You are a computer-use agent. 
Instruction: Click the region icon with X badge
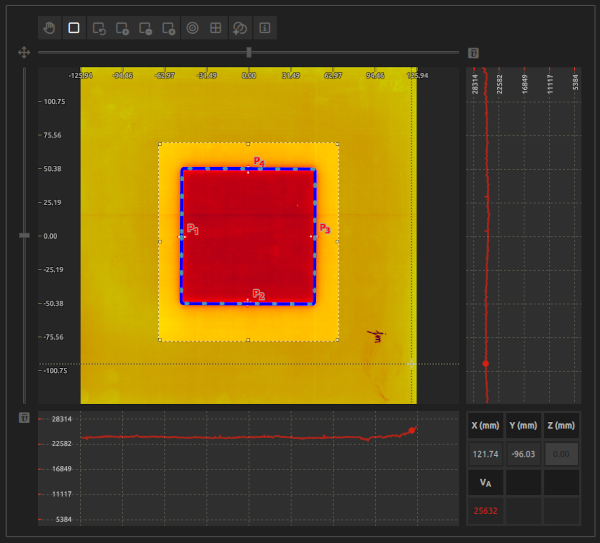point(169,28)
